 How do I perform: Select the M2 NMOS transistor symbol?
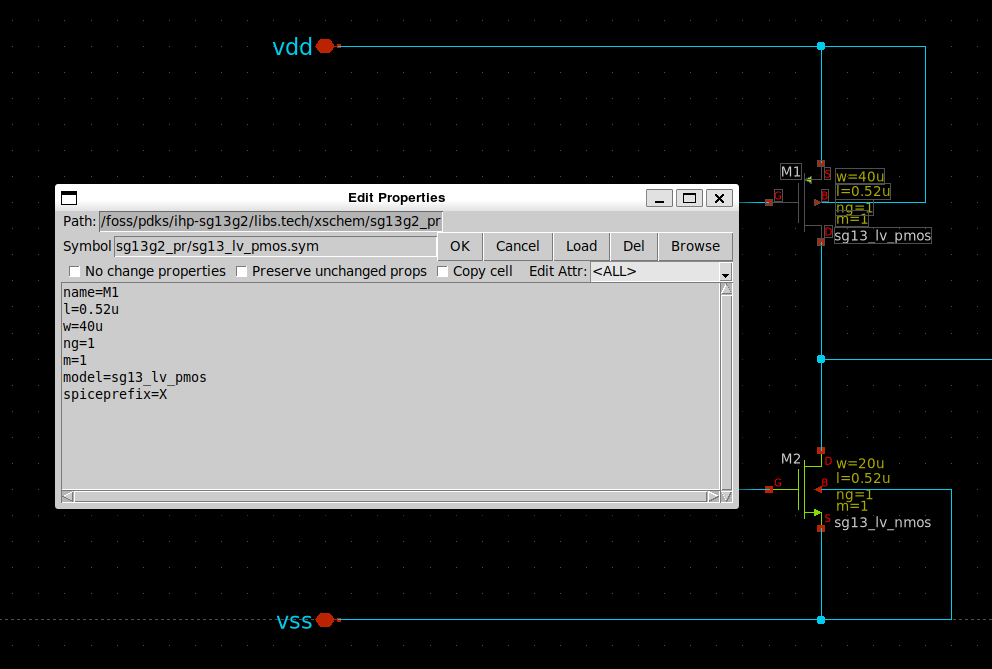[808, 489]
